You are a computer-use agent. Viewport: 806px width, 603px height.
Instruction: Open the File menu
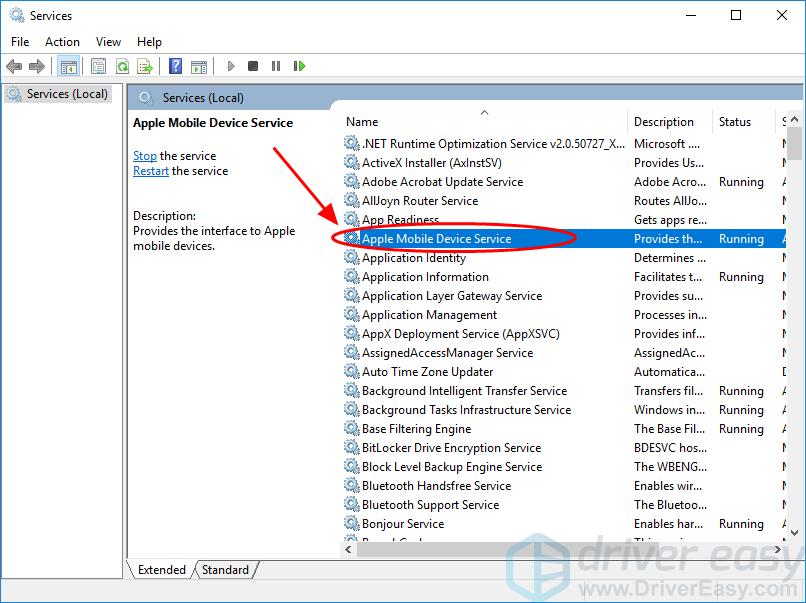[x=20, y=42]
